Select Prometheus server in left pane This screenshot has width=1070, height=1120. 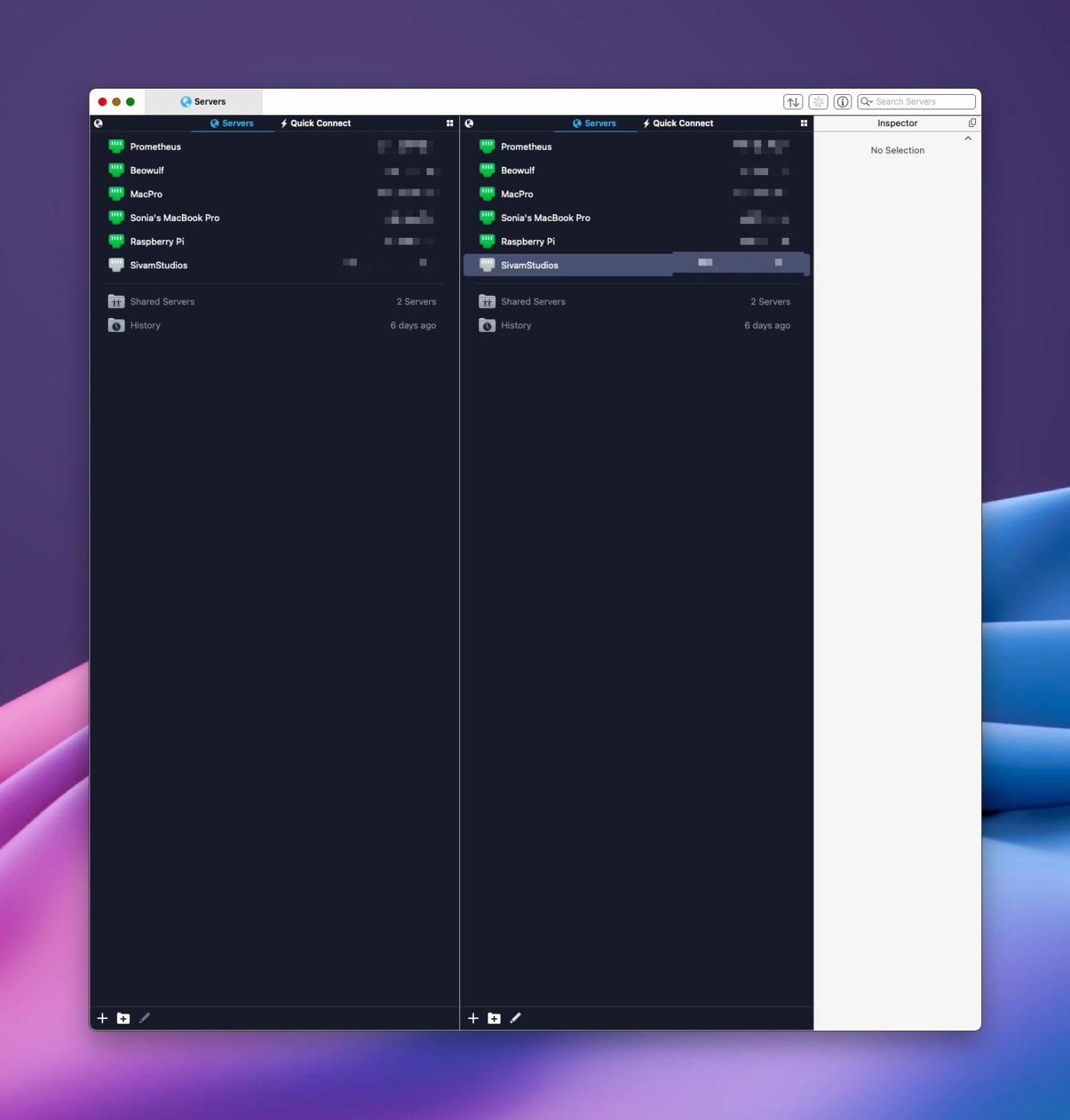click(x=155, y=147)
